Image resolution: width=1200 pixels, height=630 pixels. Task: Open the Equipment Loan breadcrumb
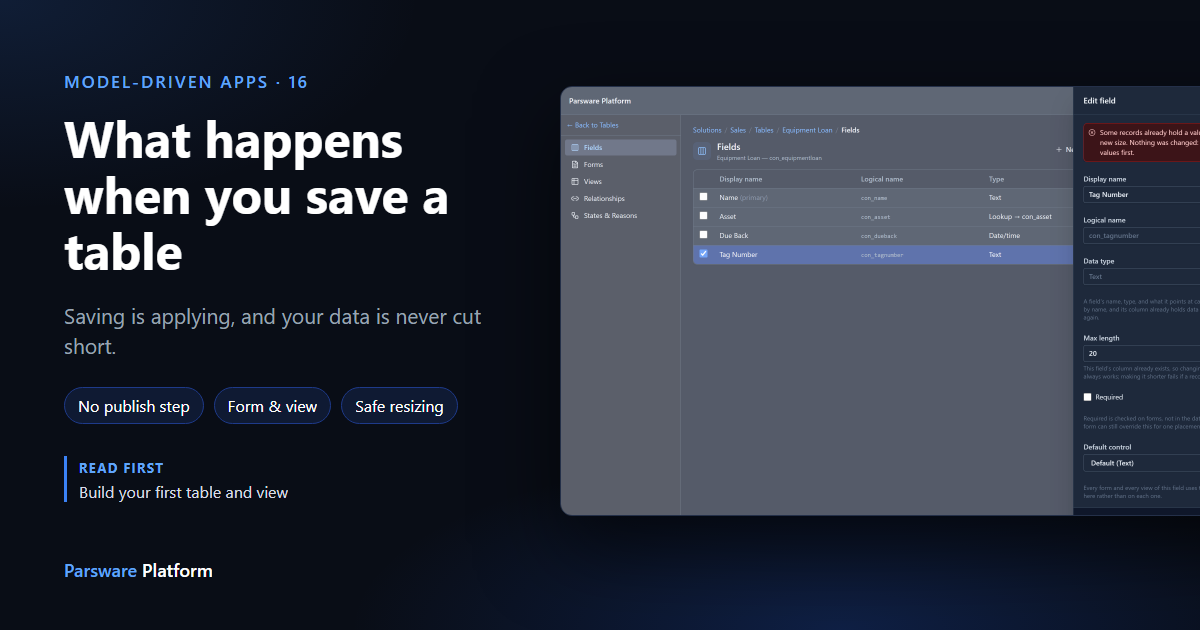point(807,130)
